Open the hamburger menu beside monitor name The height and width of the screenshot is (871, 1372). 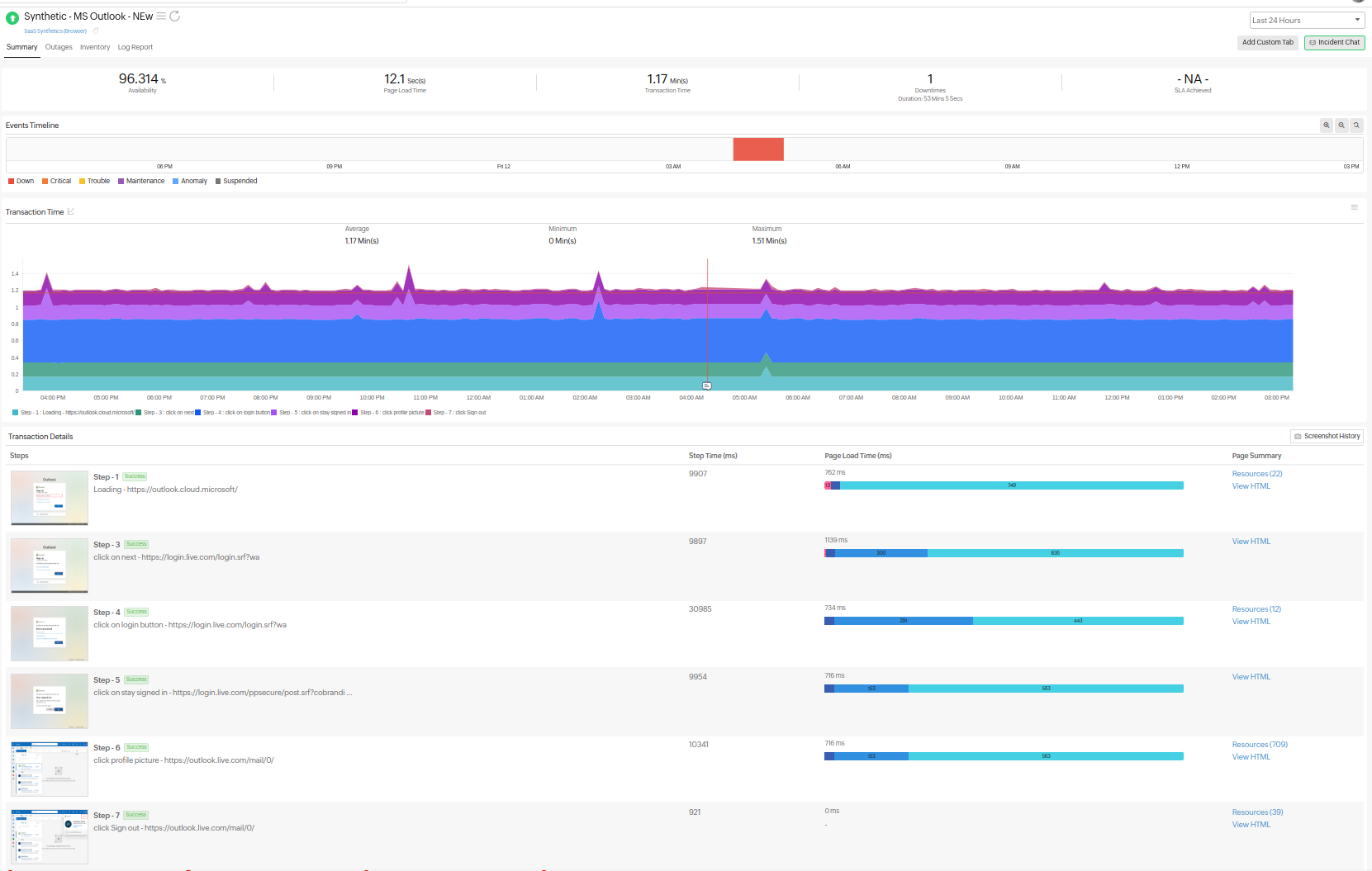[x=161, y=17]
